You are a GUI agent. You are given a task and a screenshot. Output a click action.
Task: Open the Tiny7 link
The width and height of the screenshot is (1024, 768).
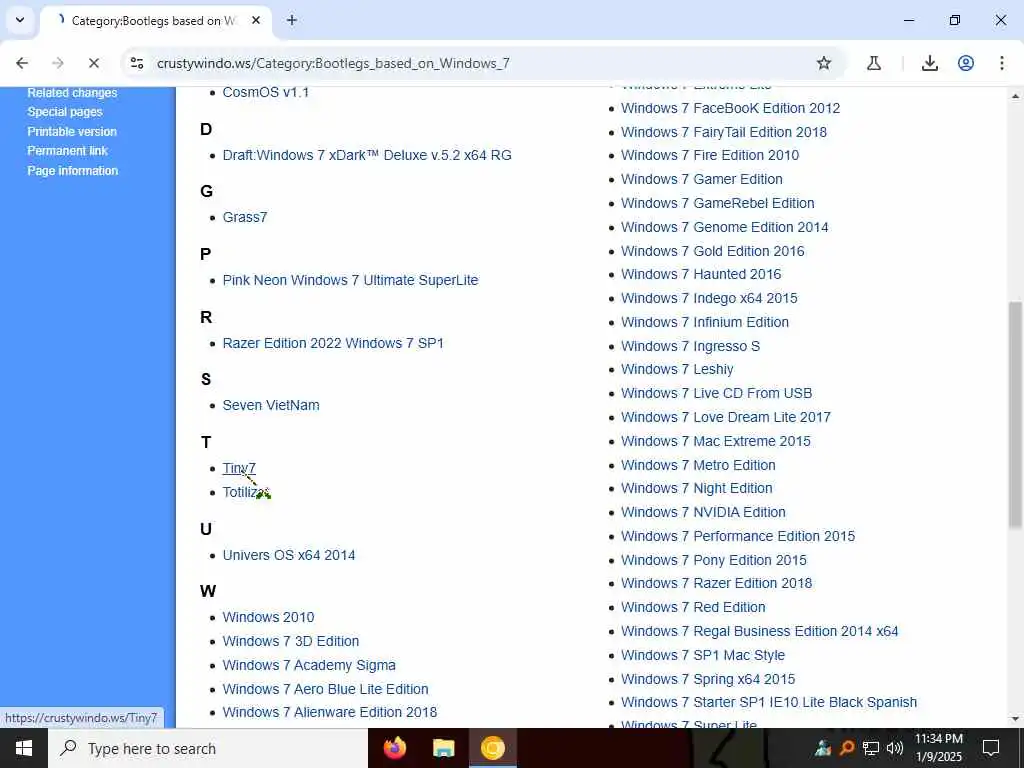point(239,468)
